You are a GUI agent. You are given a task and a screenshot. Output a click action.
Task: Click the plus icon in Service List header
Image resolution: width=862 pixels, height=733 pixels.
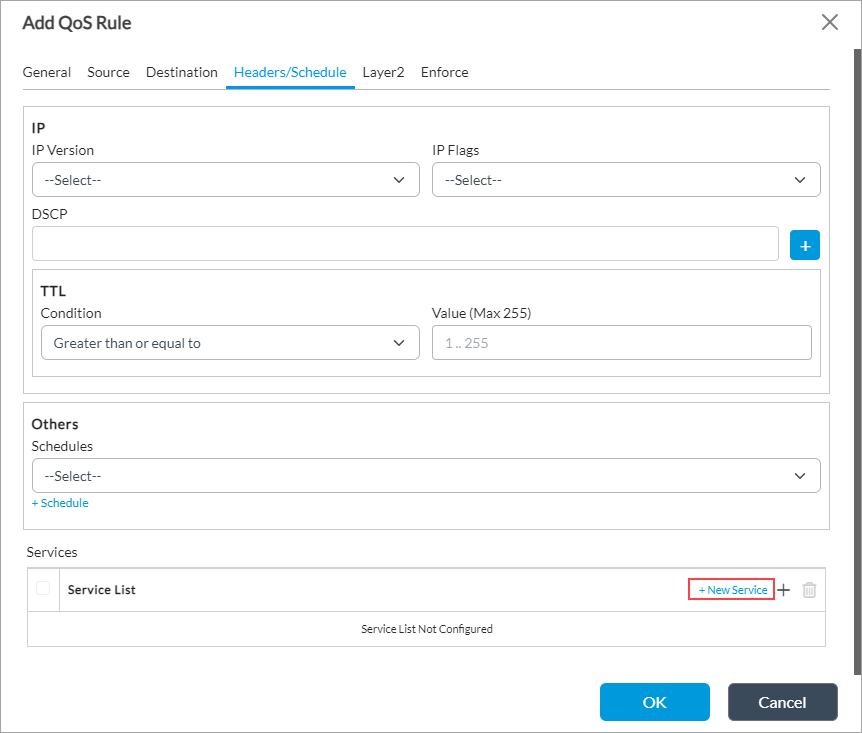(x=784, y=590)
